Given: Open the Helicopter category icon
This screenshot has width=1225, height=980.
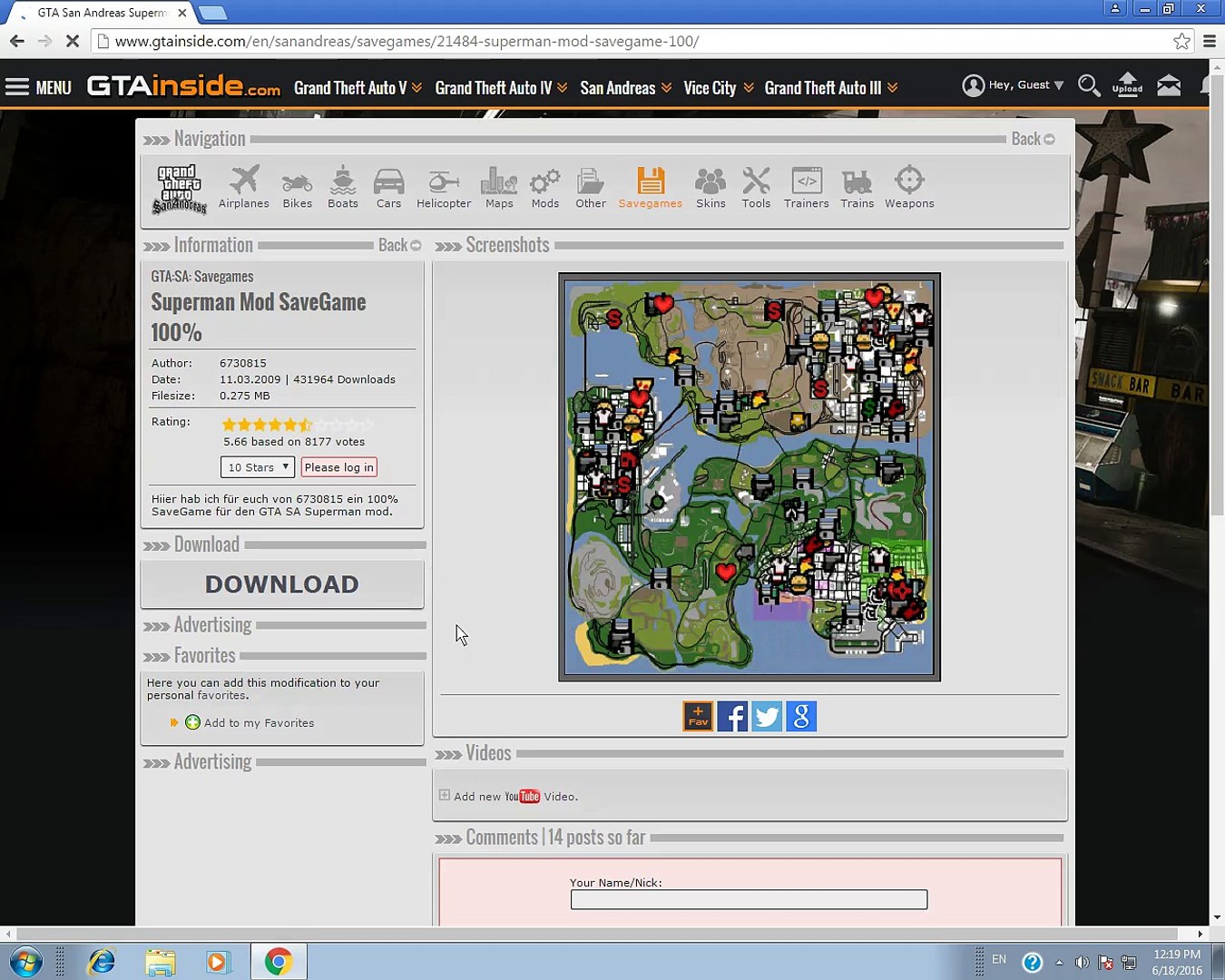Looking at the screenshot, I should (x=444, y=188).
